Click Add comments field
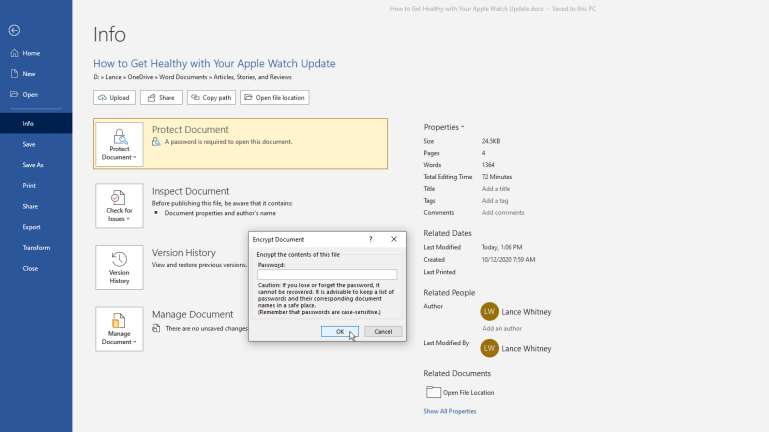 coord(503,212)
